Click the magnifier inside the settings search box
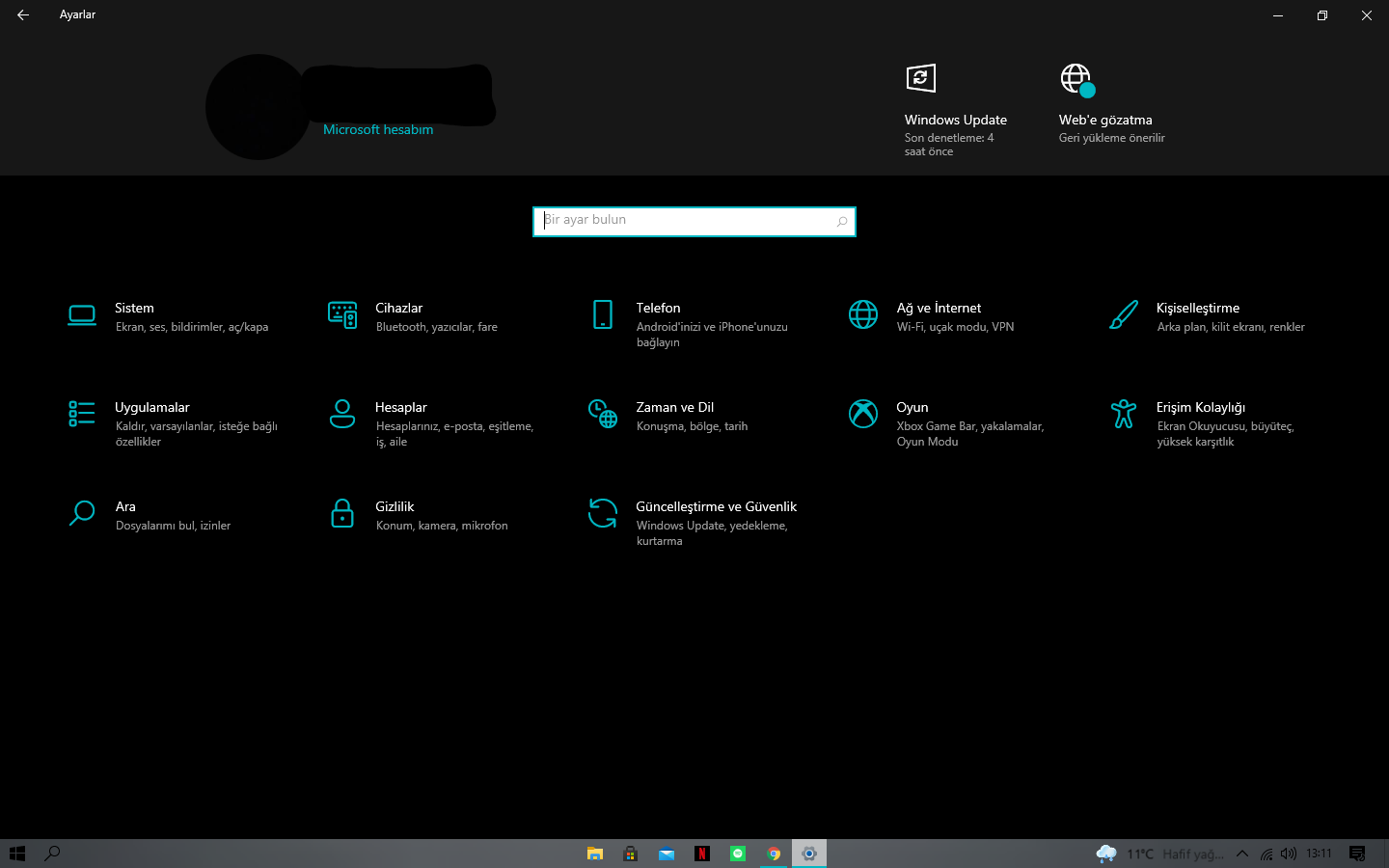Image resolution: width=1389 pixels, height=868 pixels. (842, 222)
